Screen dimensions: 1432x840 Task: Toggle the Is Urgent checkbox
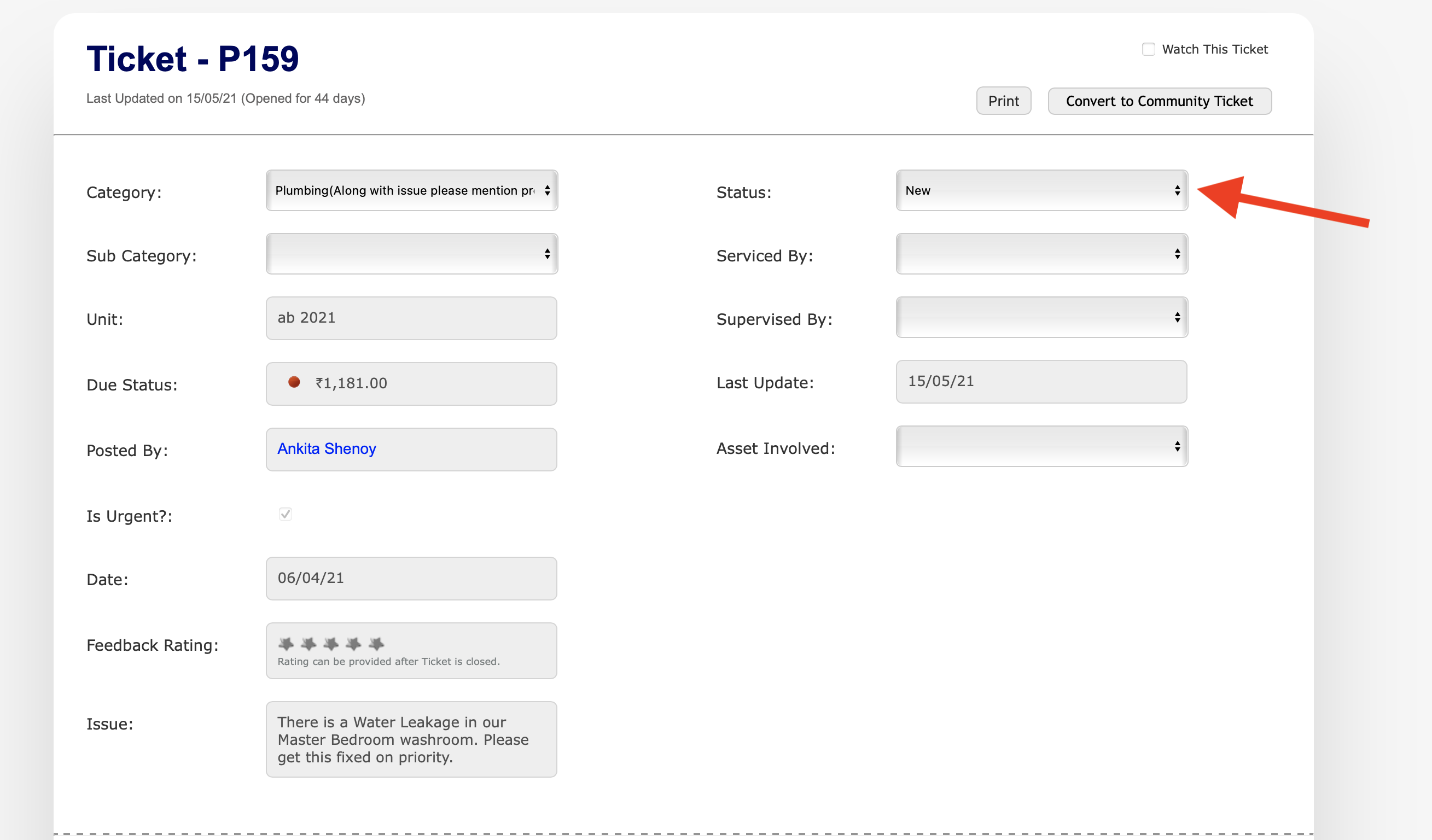click(286, 514)
